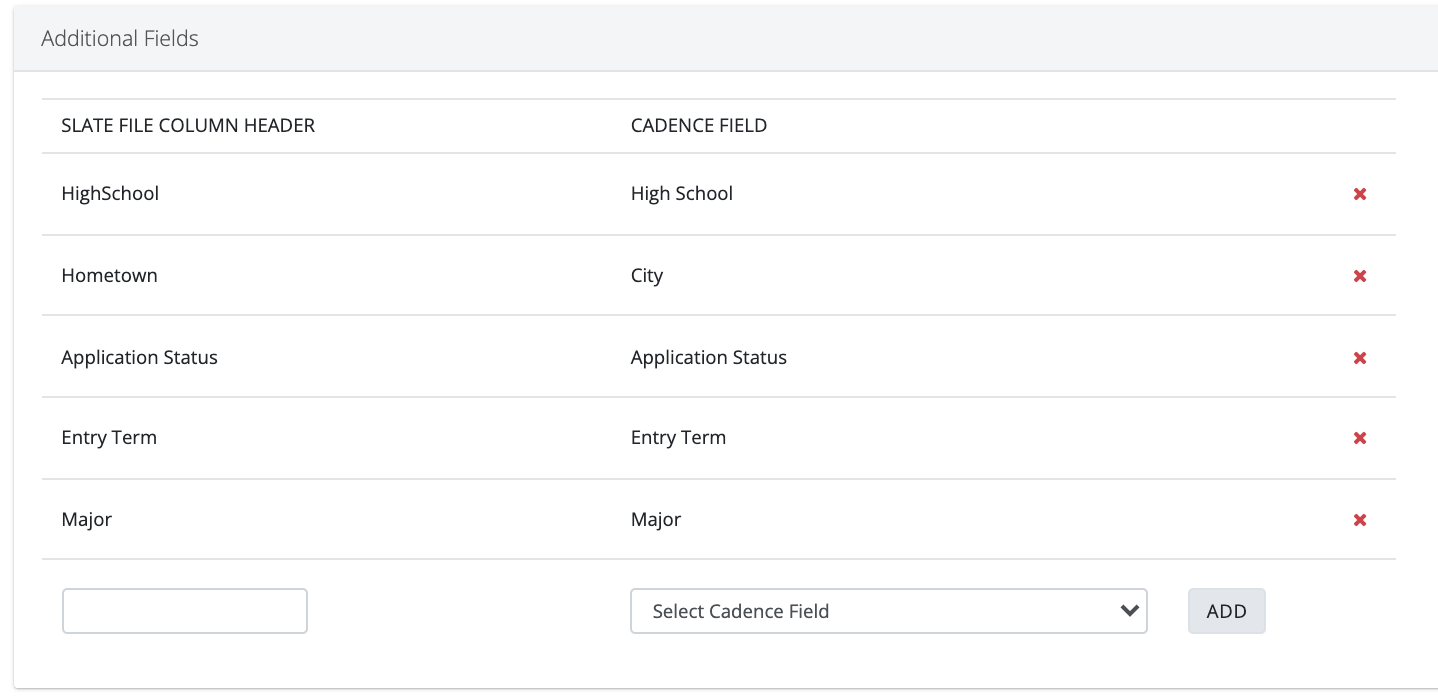Select the High School Cadence field cell

tap(682, 194)
